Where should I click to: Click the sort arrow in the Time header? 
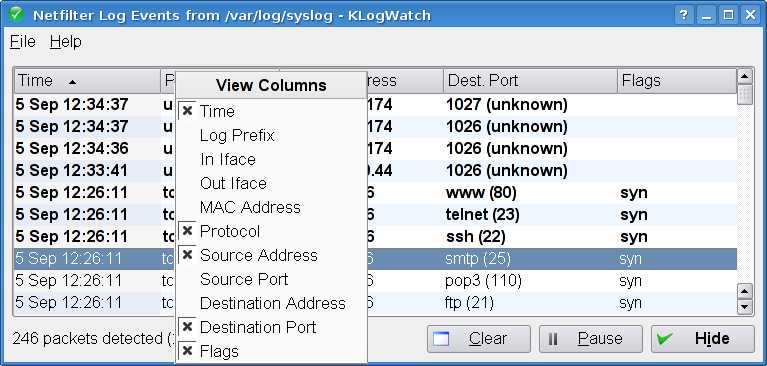coord(72,82)
